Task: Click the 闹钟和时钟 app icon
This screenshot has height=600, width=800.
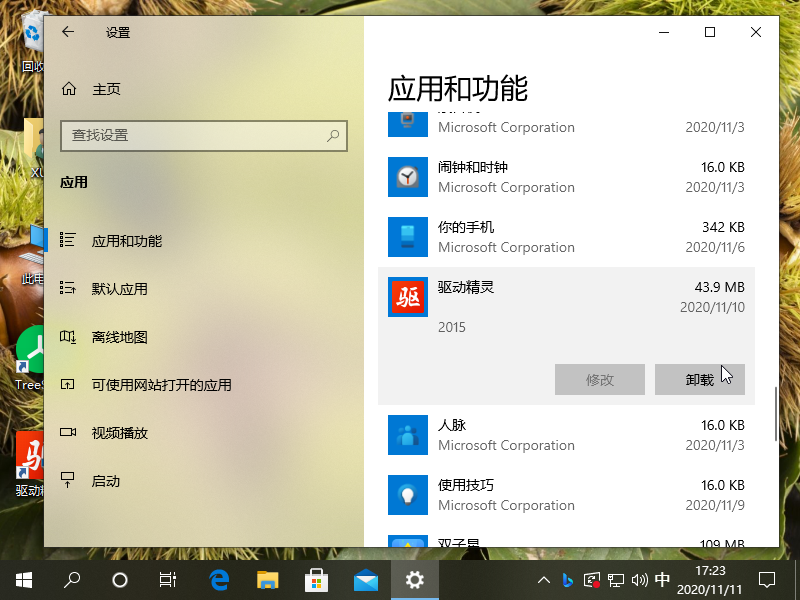Action: pyautogui.click(x=408, y=177)
